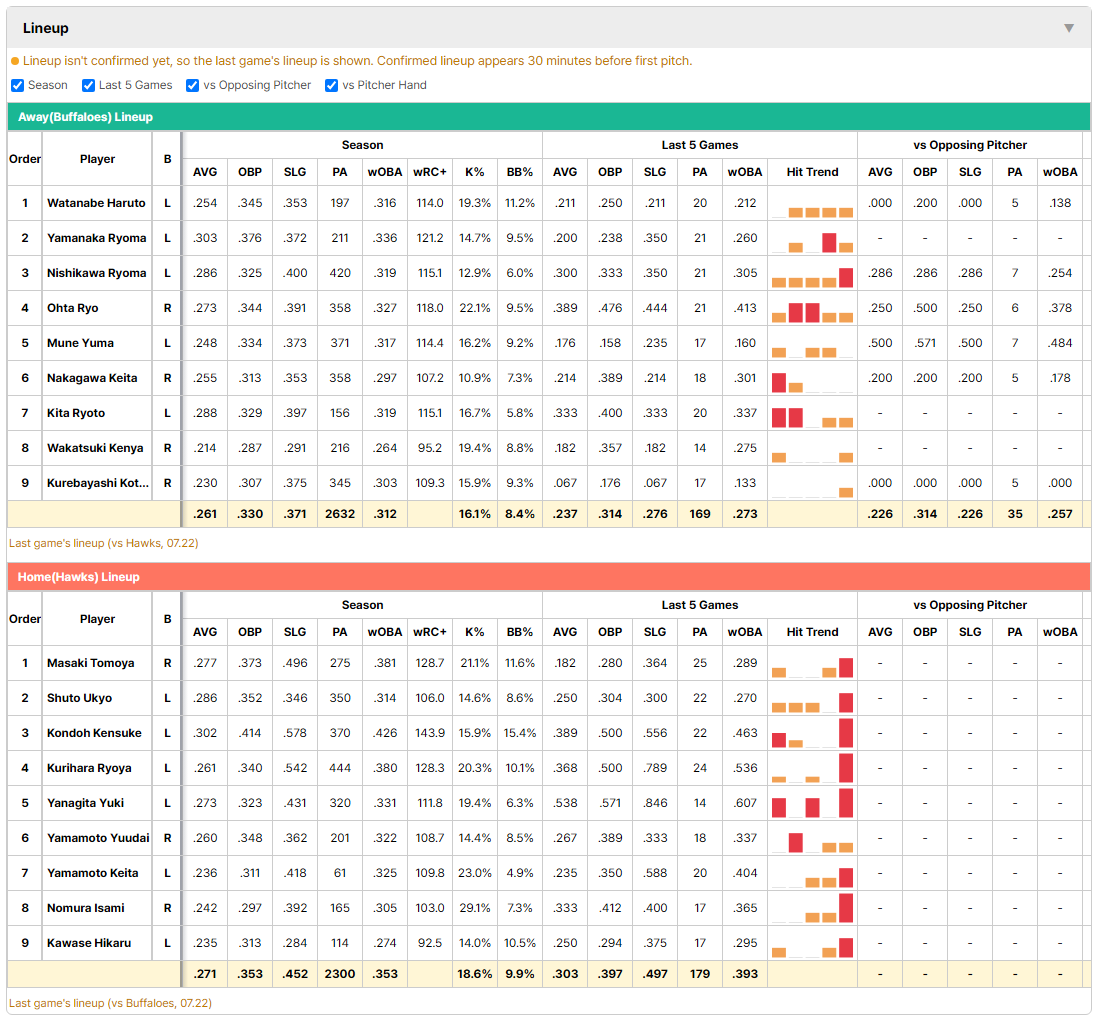
Task: Click the orange warning dot icon
Action: 15,62
